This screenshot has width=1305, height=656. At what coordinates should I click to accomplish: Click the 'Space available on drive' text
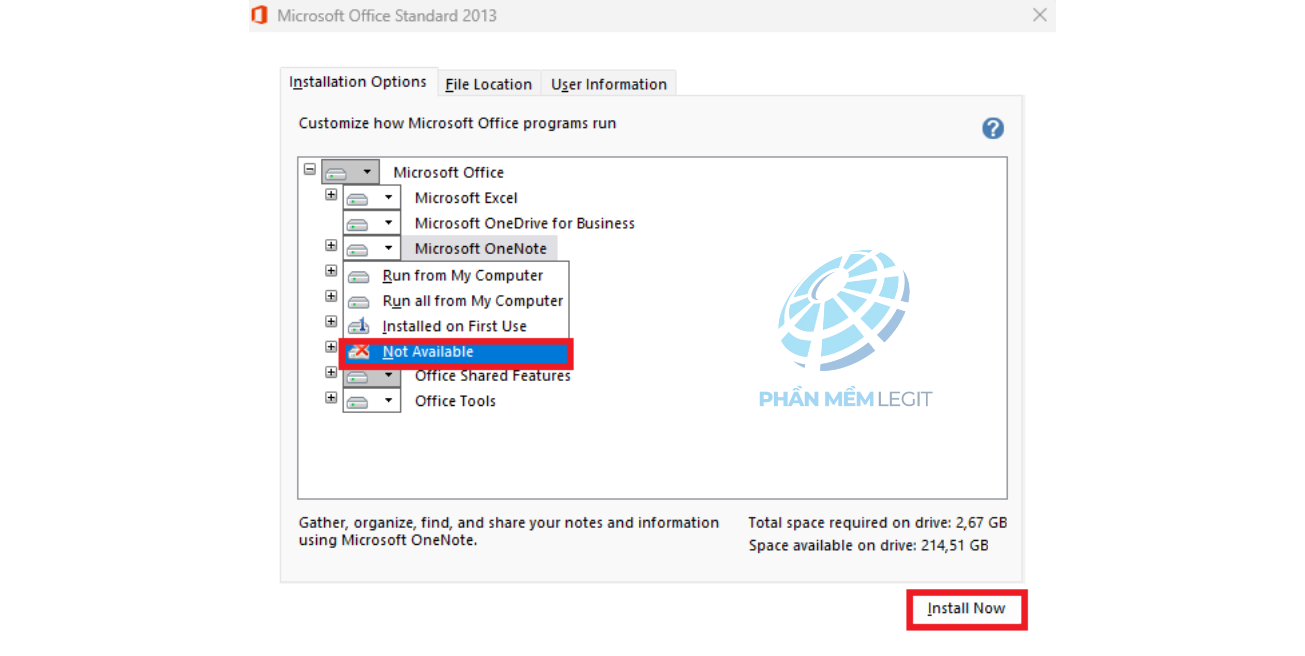869,545
